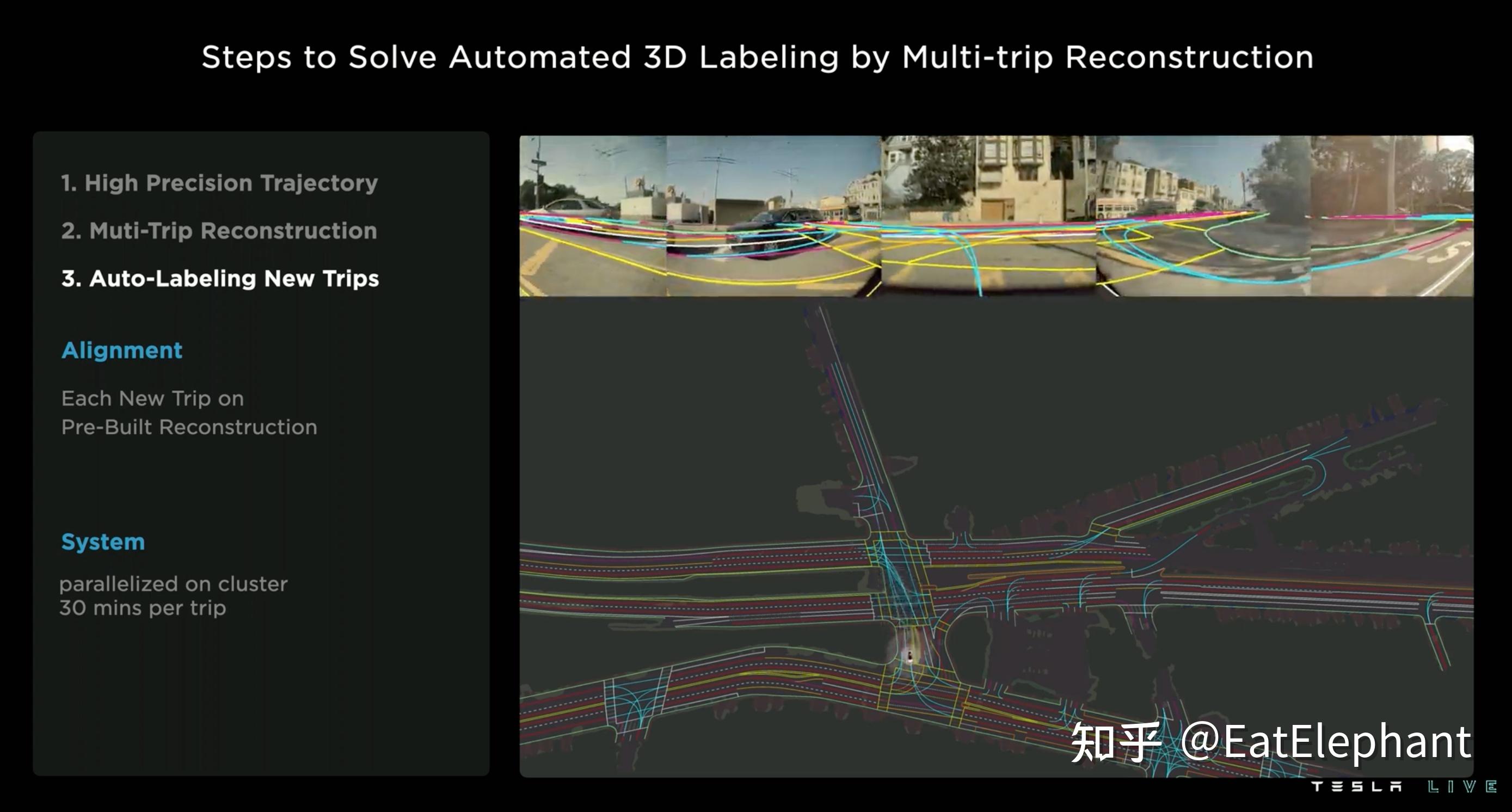Click the reconstructed road map view
The image size is (1512, 812).
[x=996, y=537]
